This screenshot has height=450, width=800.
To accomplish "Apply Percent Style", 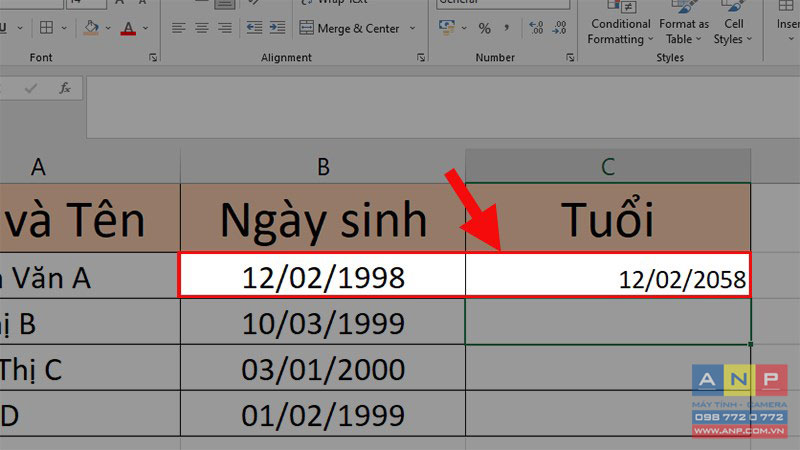I will click(x=484, y=28).
